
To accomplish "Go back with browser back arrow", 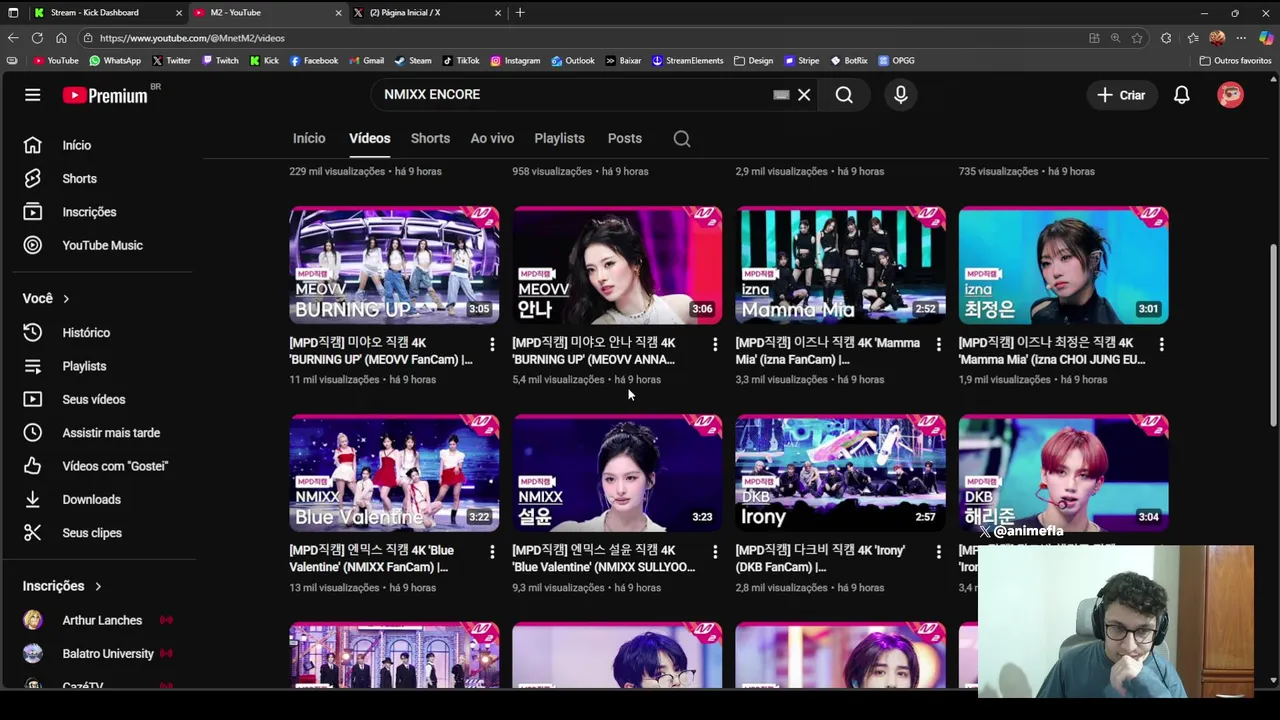I will (13, 38).
